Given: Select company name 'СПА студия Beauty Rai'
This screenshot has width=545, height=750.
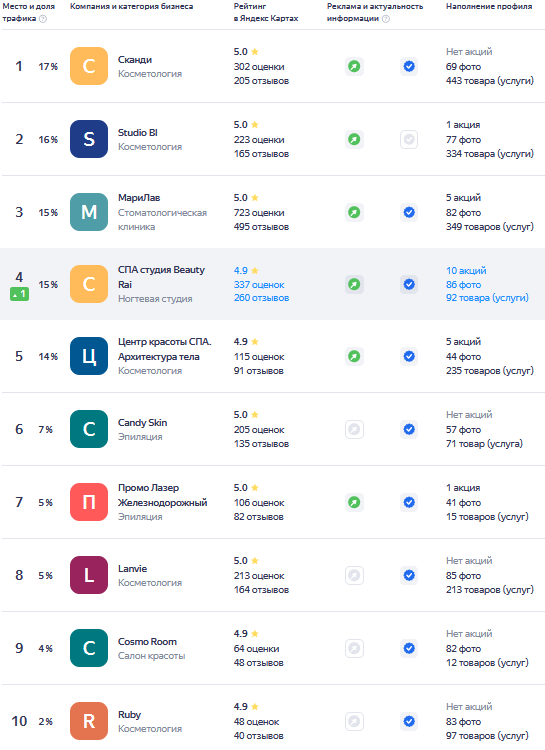Looking at the screenshot, I should (161, 277).
